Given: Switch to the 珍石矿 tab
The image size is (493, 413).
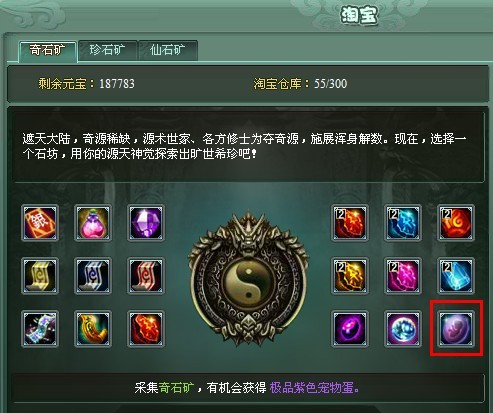Looking at the screenshot, I should pyautogui.click(x=108, y=50).
